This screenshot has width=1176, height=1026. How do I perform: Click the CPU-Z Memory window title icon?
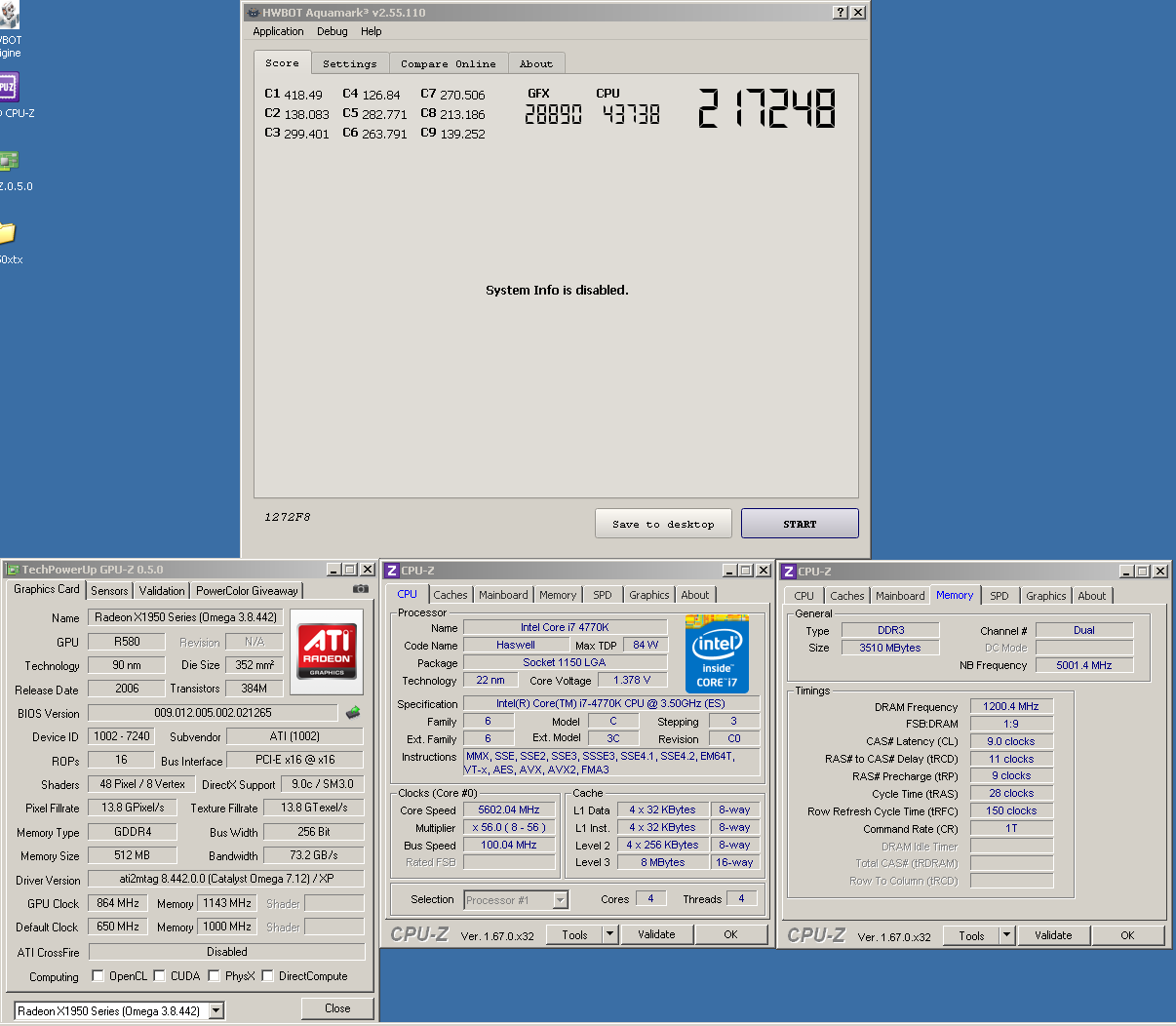[x=789, y=572]
